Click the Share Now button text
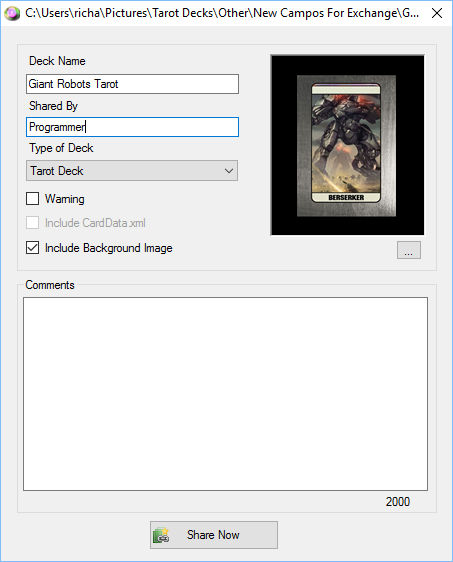This screenshot has height=562, width=453. (x=213, y=535)
